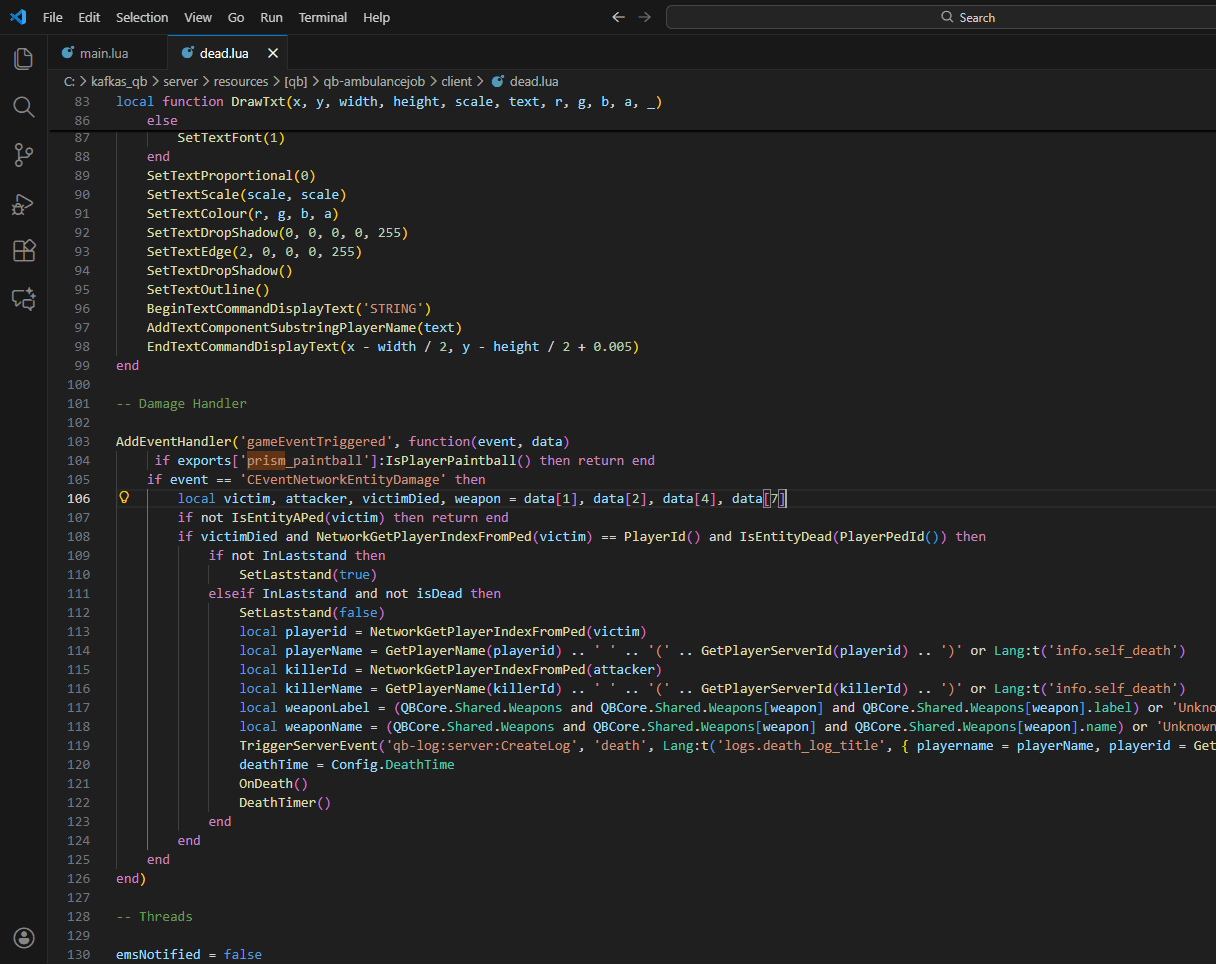
Task: Go back using the navigation arrow
Action: coord(618,17)
